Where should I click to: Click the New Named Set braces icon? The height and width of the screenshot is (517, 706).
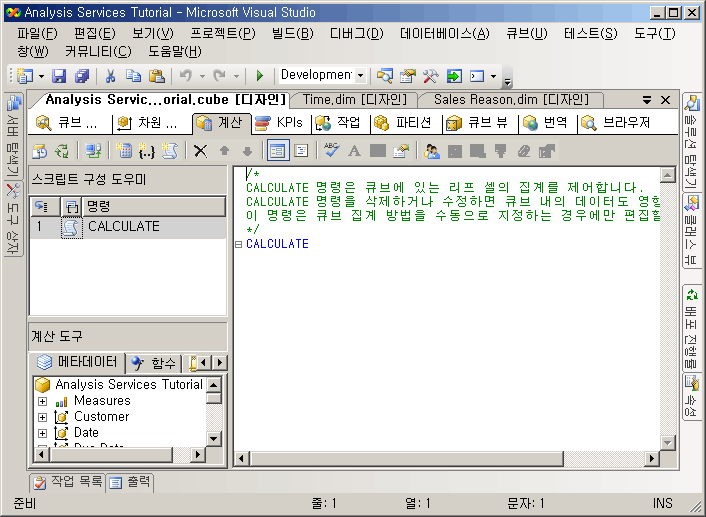point(147,151)
